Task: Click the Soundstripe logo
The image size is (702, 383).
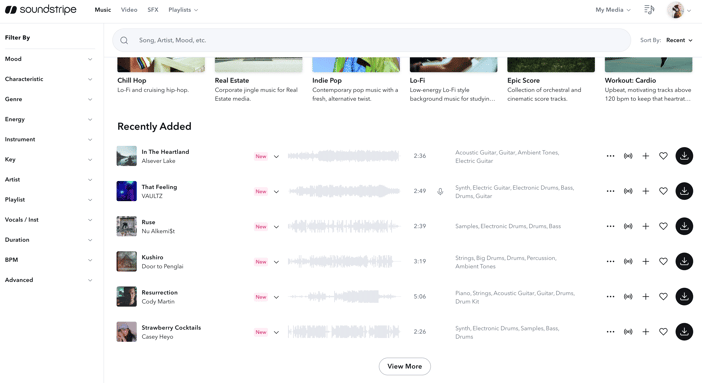Action: point(41,9)
